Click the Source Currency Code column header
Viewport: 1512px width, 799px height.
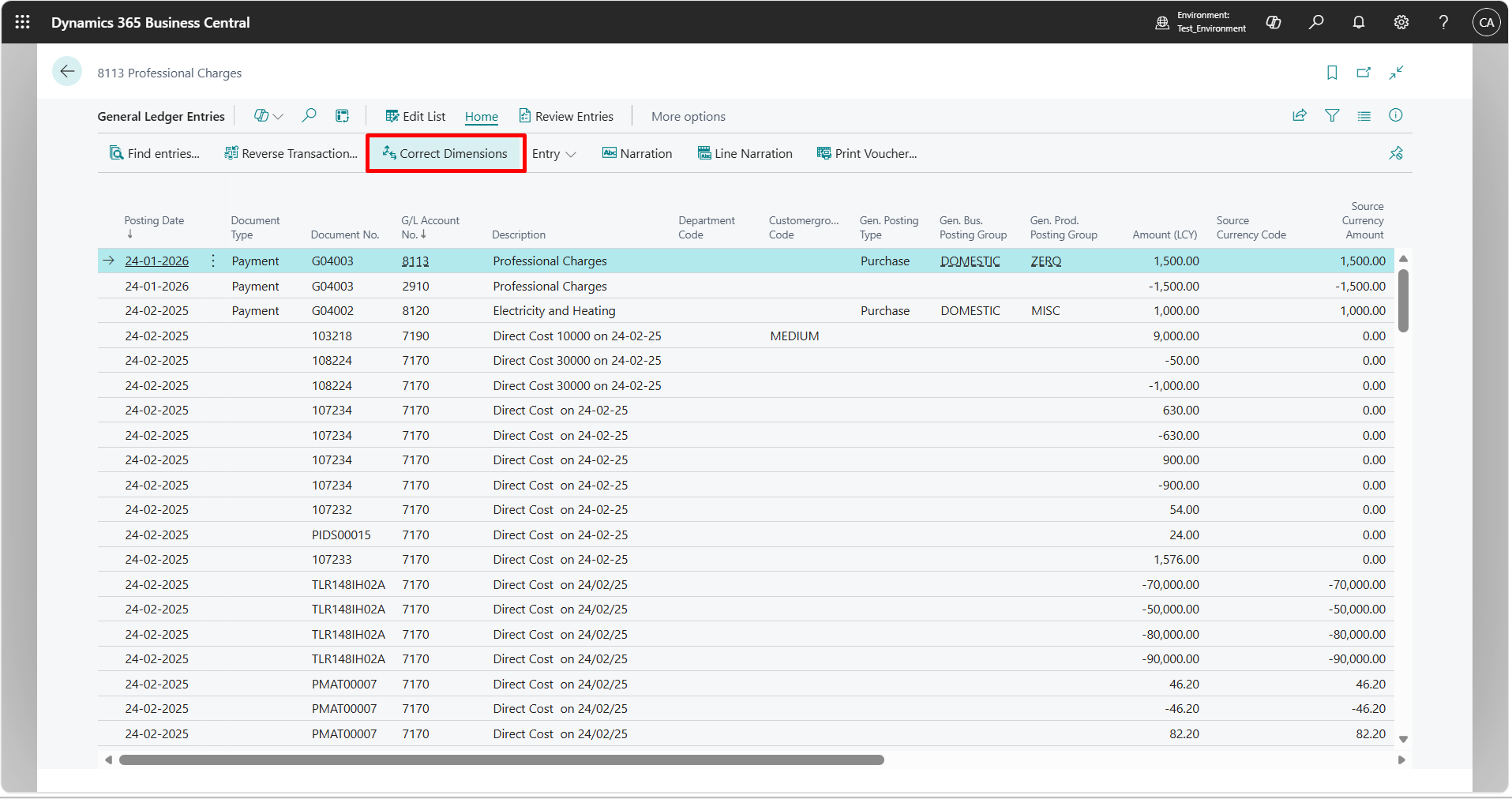pyautogui.click(x=1251, y=227)
